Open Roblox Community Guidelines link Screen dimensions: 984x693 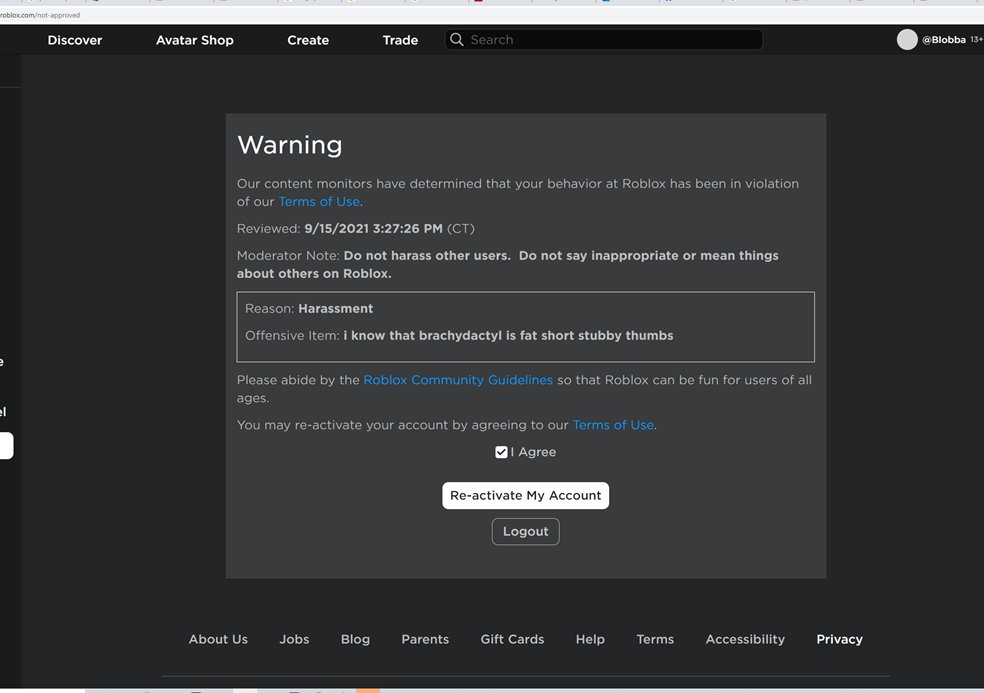coord(458,380)
